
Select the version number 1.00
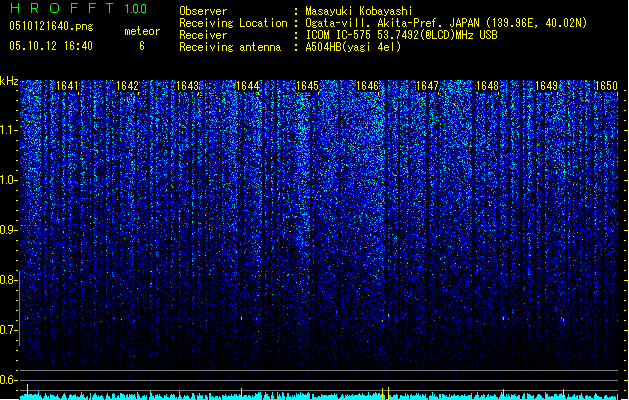coord(135,8)
